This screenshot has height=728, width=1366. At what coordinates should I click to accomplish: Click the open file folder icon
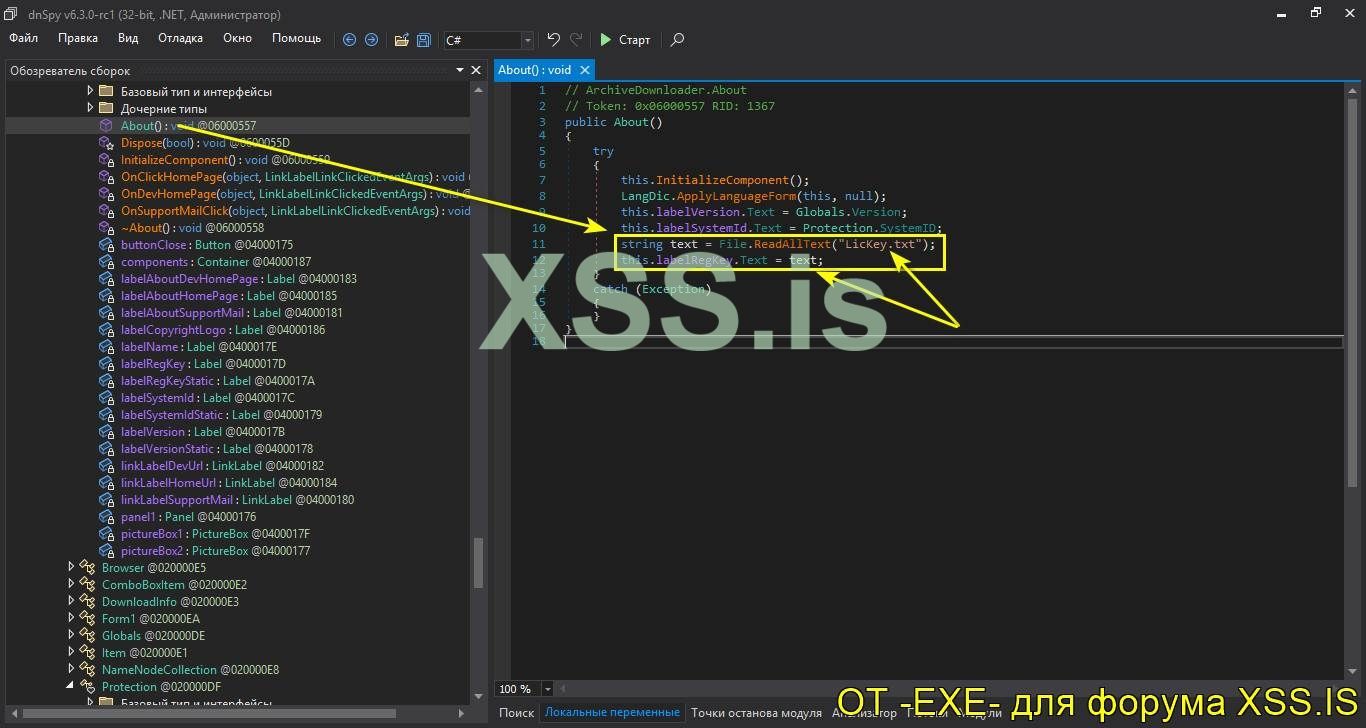(401, 40)
